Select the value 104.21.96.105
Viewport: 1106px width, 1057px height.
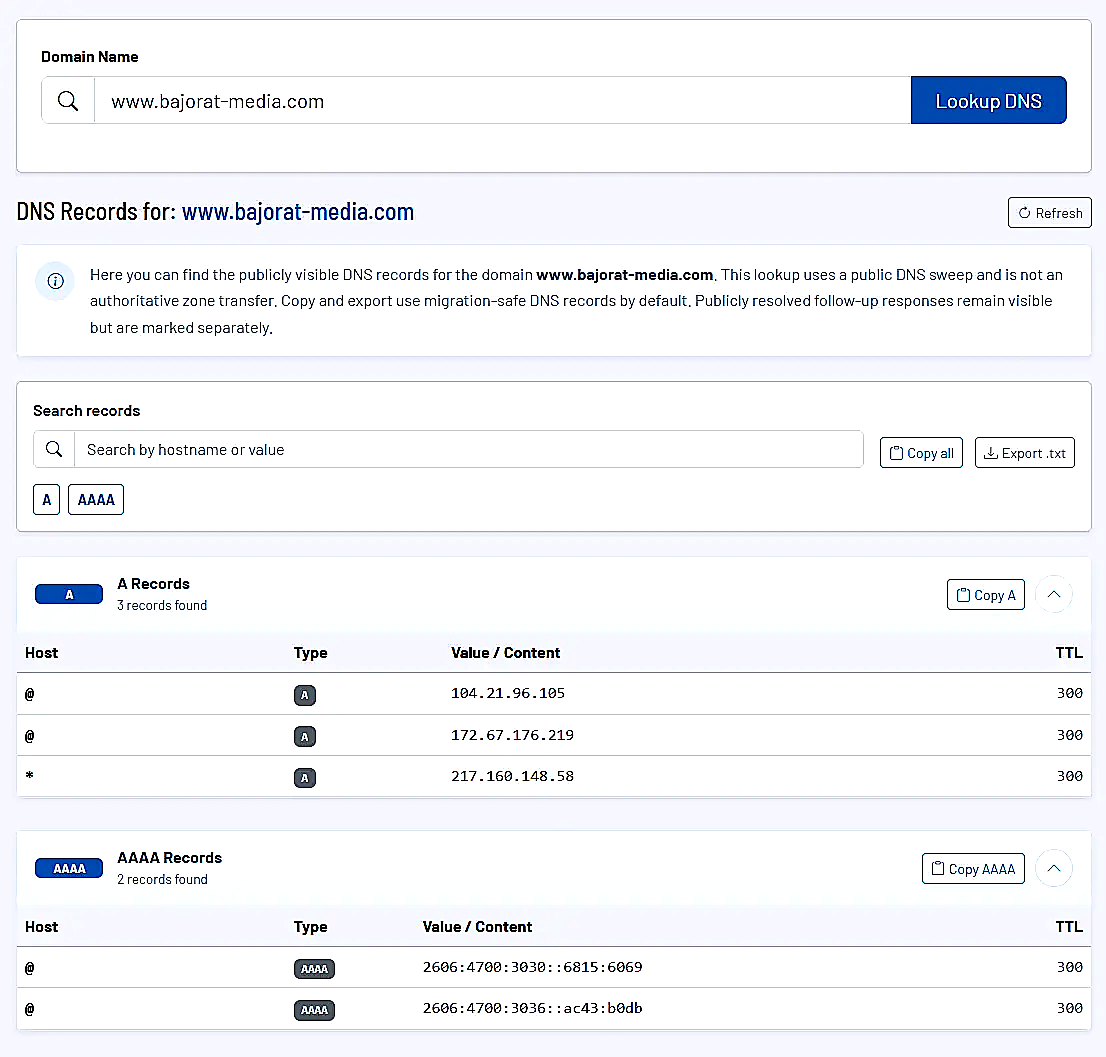coord(508,693)
